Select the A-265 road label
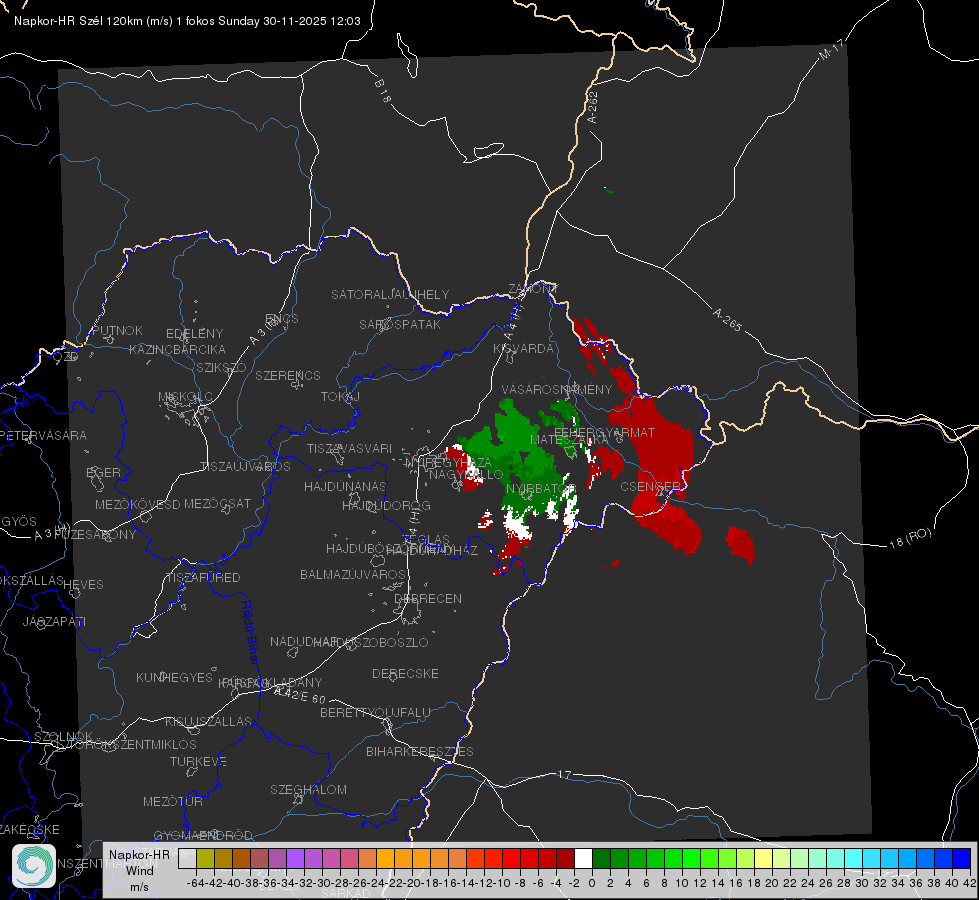 [x=727, y=320]
